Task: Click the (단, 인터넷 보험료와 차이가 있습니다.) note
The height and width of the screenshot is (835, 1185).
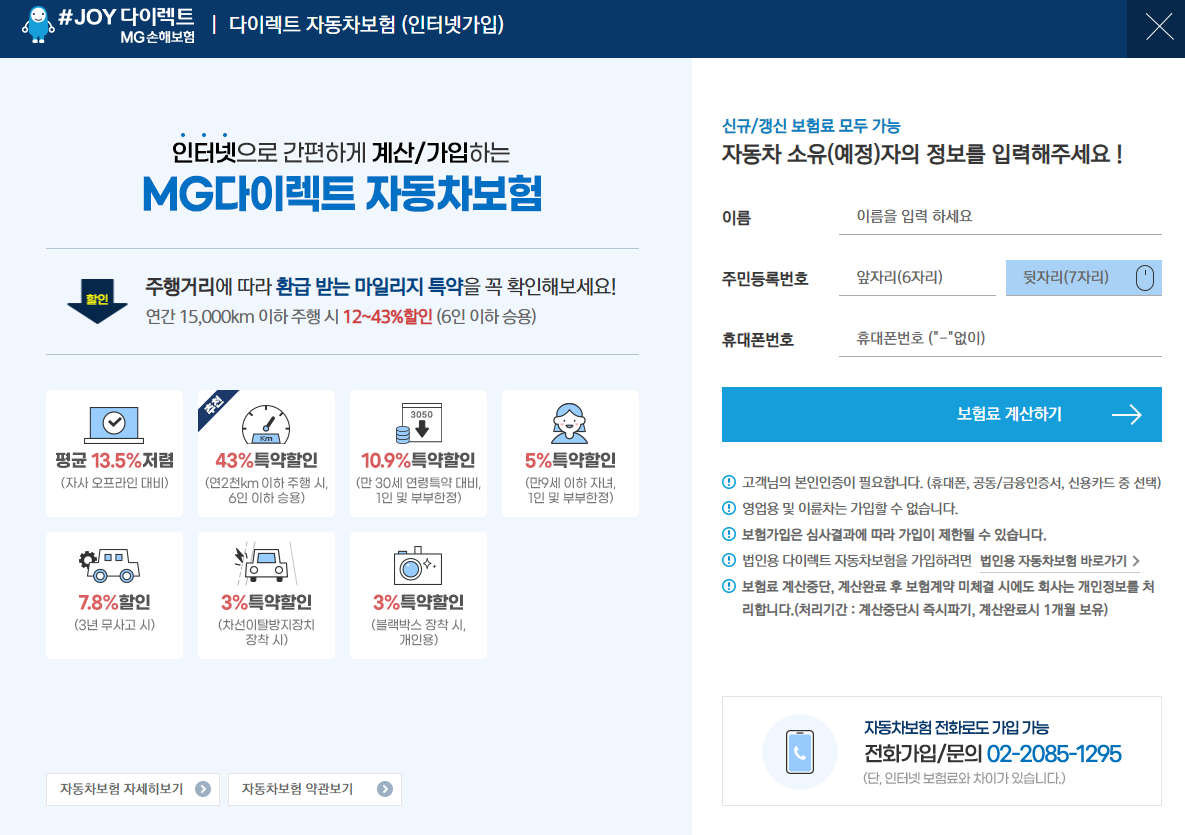Action: point(964,778)
